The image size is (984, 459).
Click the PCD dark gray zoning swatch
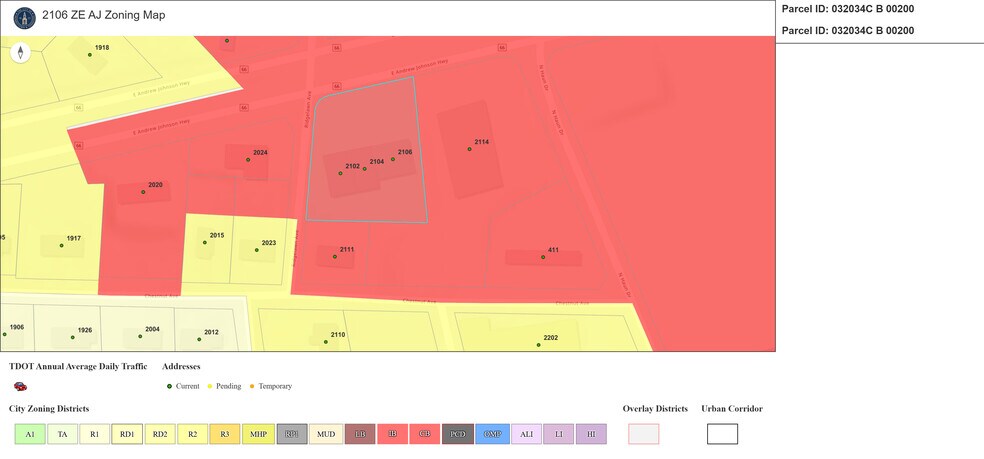(x=459, y=434)
